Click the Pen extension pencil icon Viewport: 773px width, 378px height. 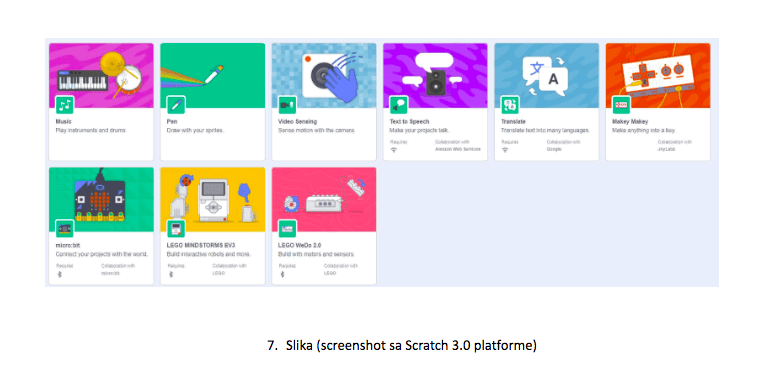pos(176,104)
